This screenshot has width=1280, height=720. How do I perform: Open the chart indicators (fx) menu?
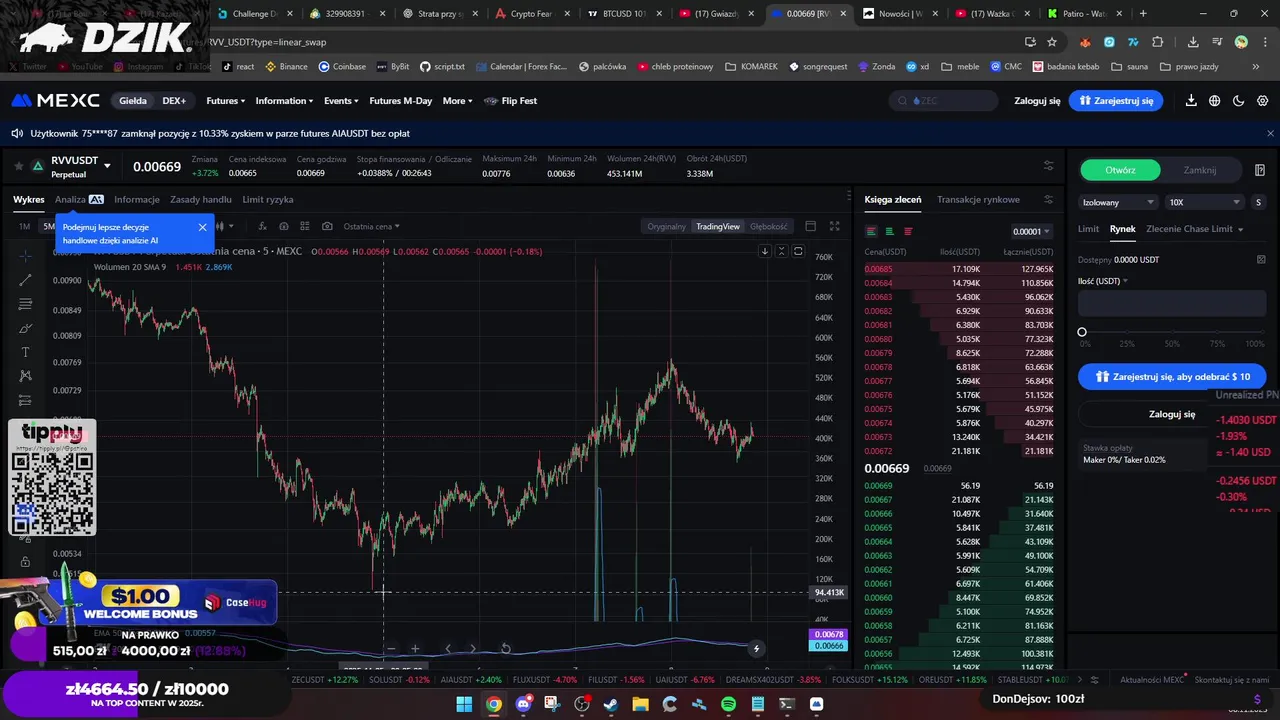tap(263, 226)
